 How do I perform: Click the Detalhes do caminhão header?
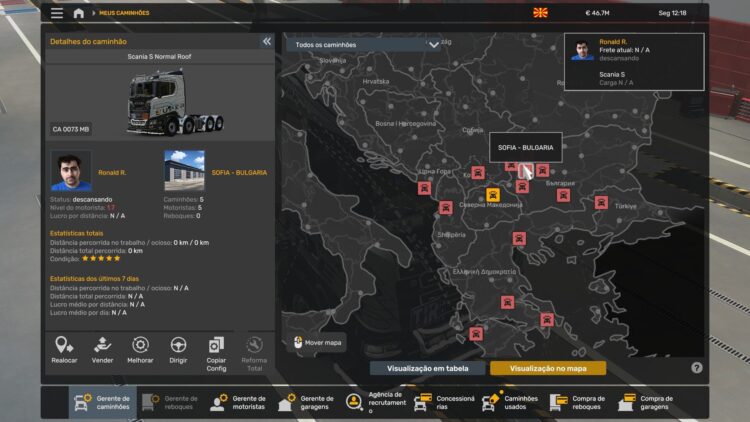click(x=88, y=42)
